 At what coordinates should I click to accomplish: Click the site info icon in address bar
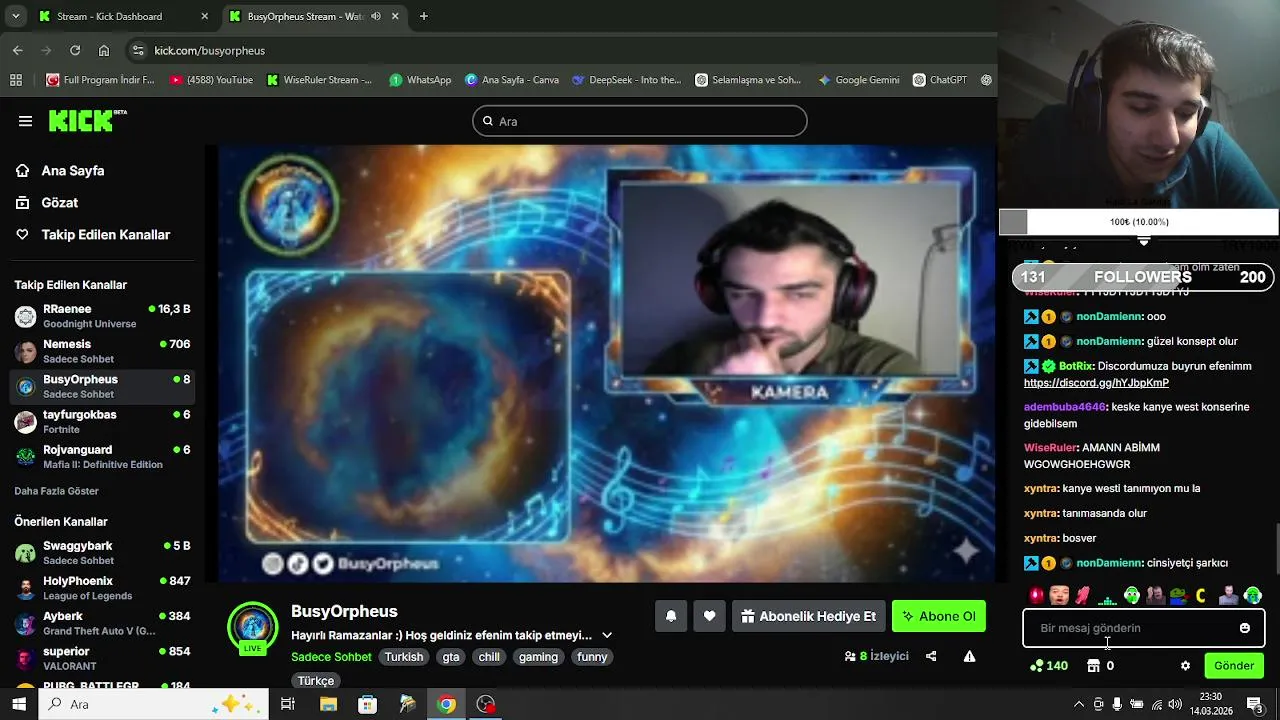138,50
